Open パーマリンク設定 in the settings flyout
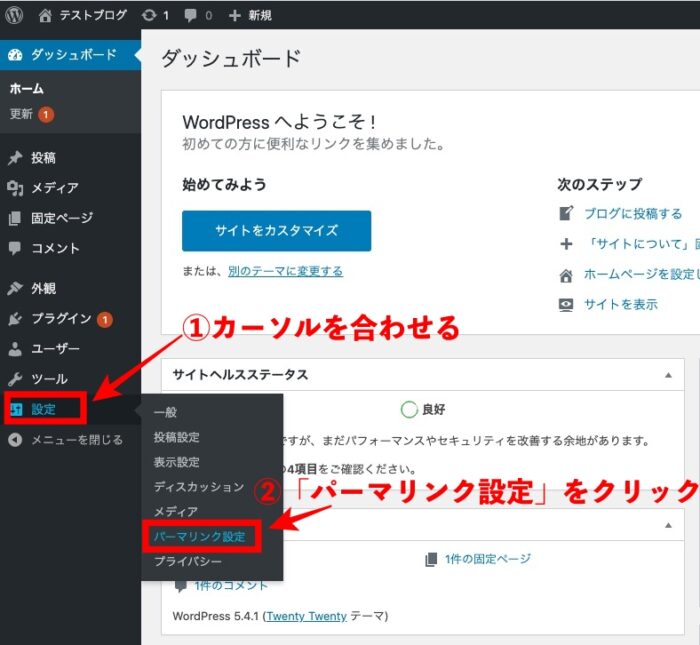The image size is (700, 645). (200, 537)
